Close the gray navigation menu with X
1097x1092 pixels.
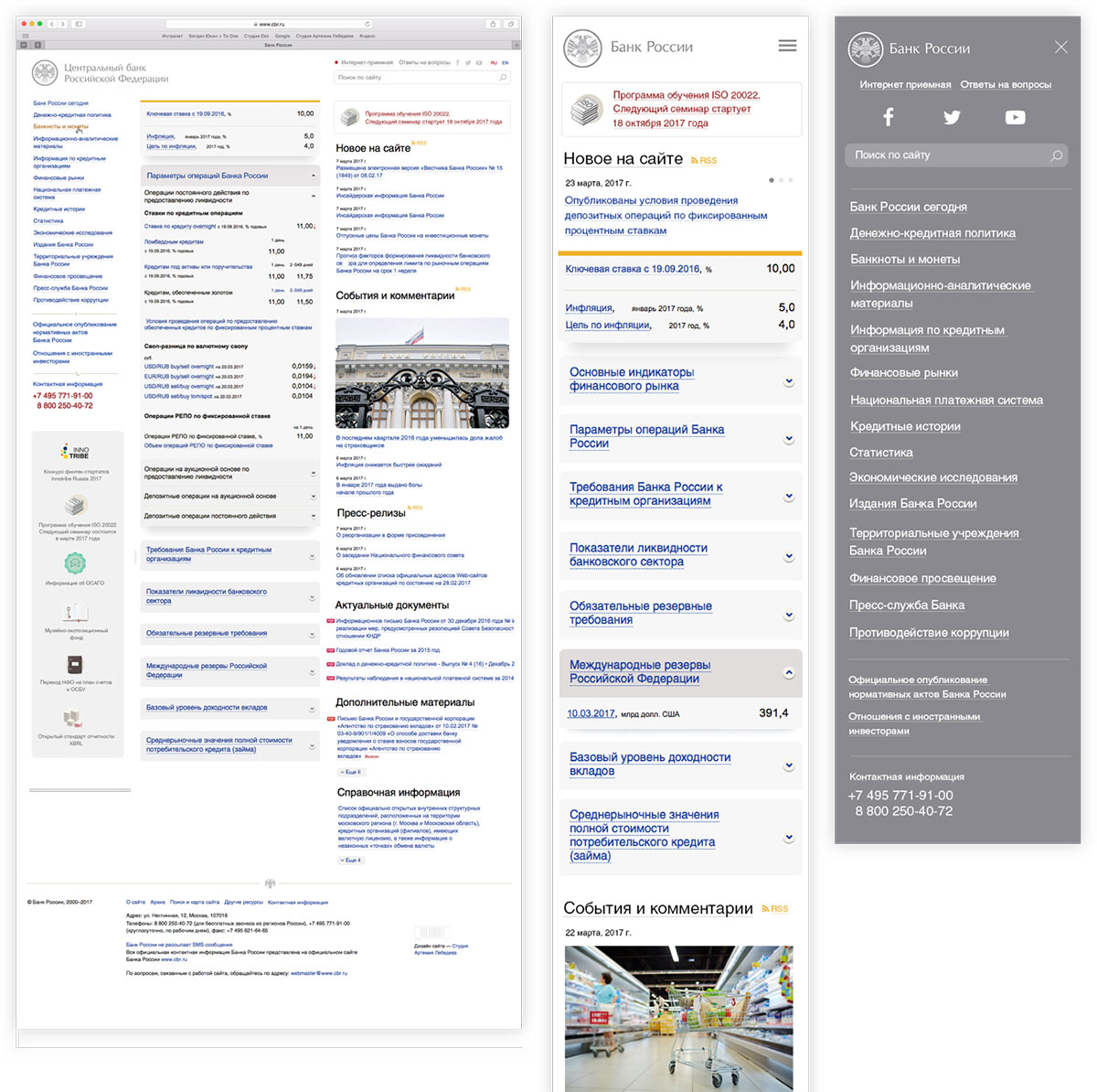coord(1060,47)
